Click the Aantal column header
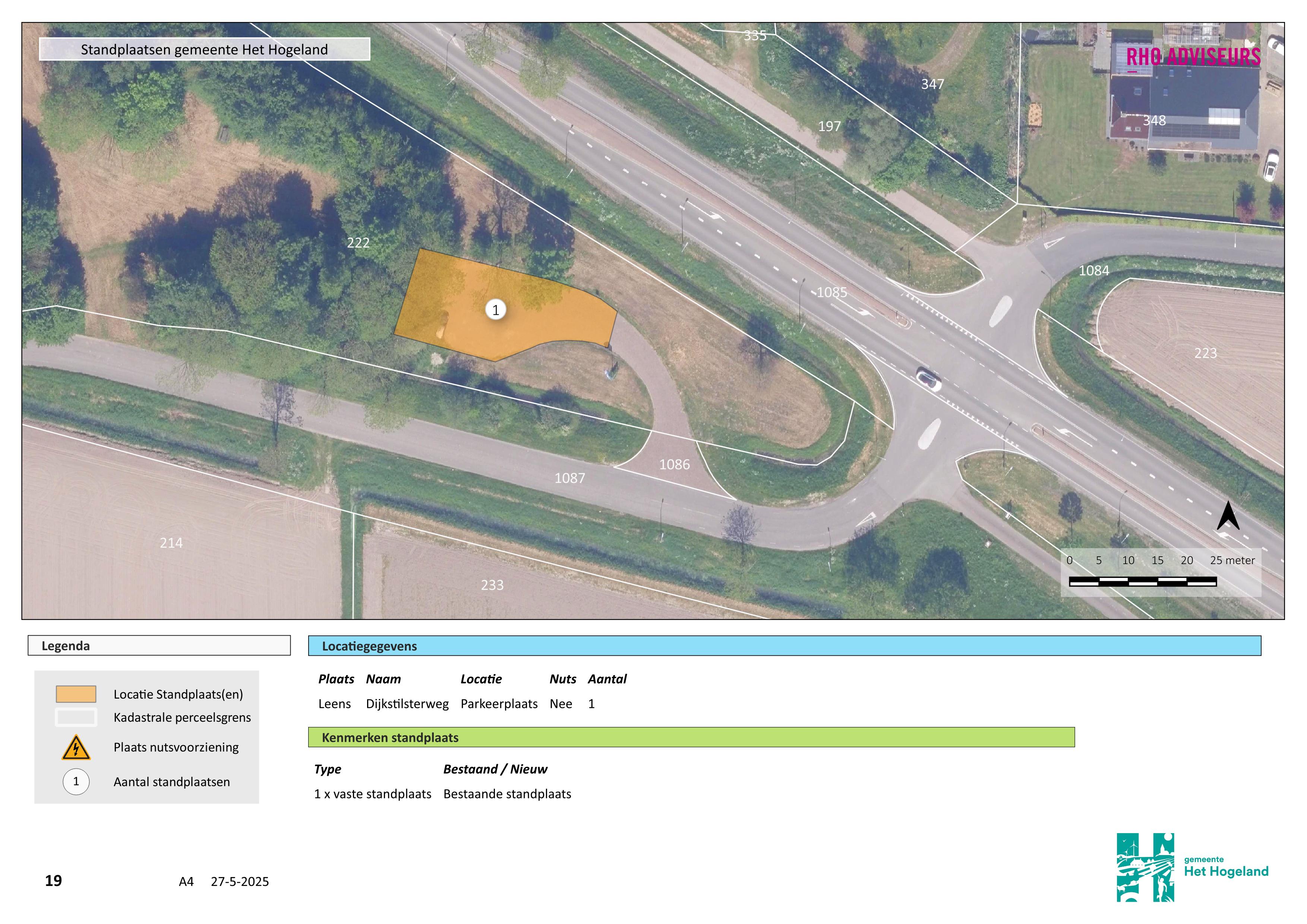 (x=607, y=679)
